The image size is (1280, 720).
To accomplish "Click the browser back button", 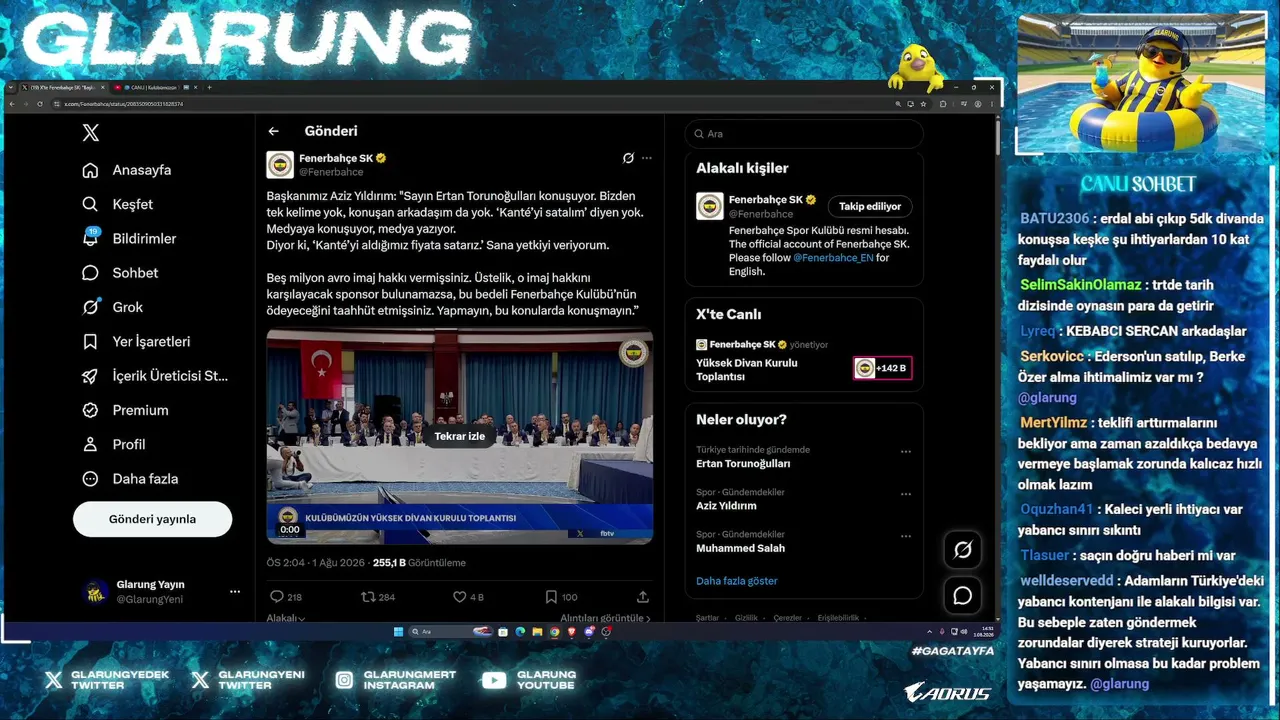I will coord(13,104).
